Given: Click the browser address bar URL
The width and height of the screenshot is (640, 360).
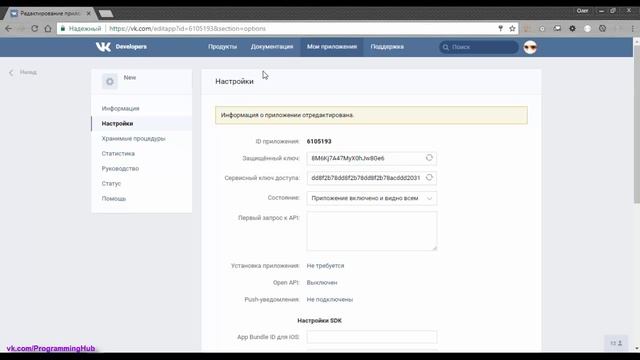Looking at the screenshot, I should [x=187, y=29].
